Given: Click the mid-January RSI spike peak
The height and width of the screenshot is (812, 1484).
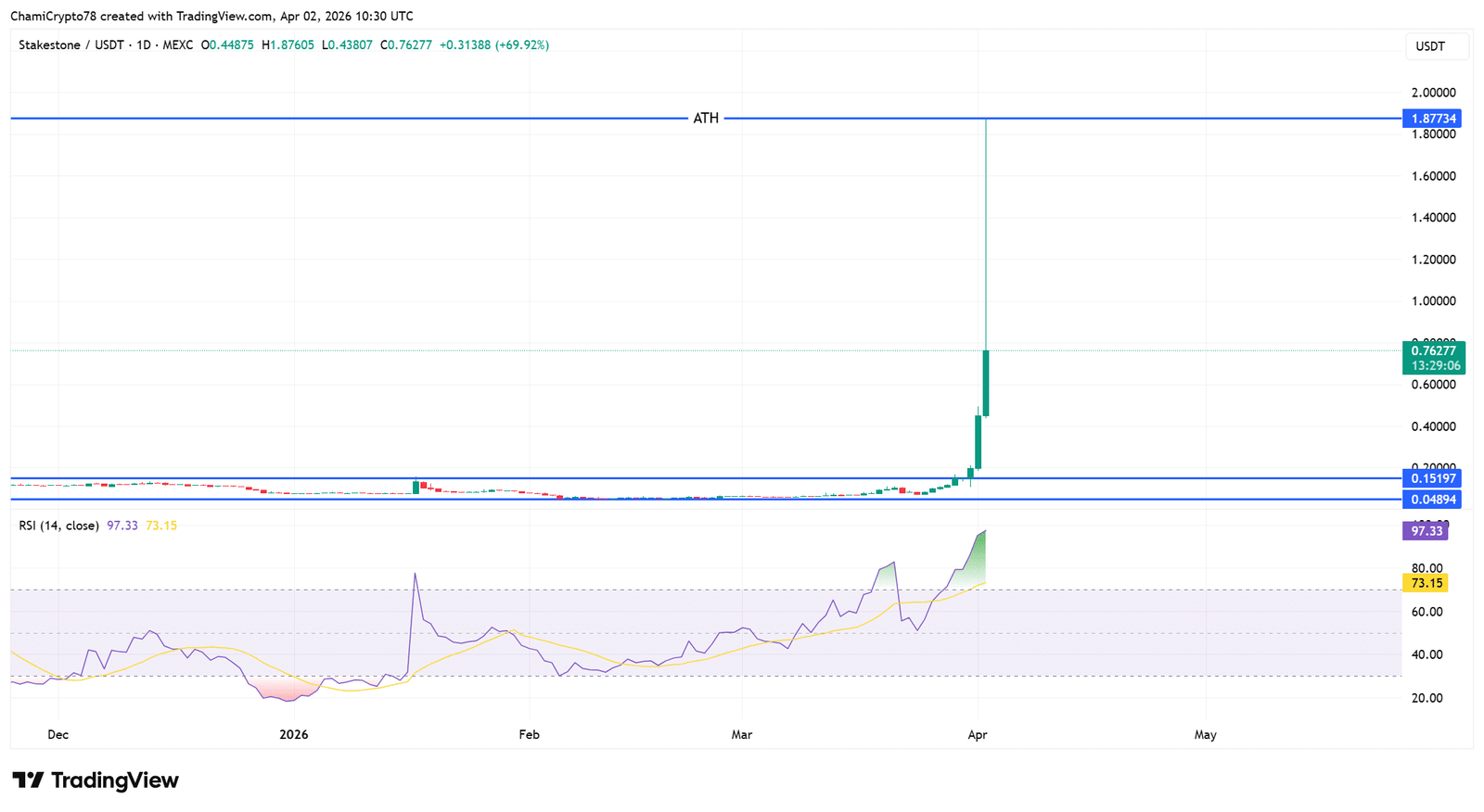Looking at the screenshot, I should (415, 575).
